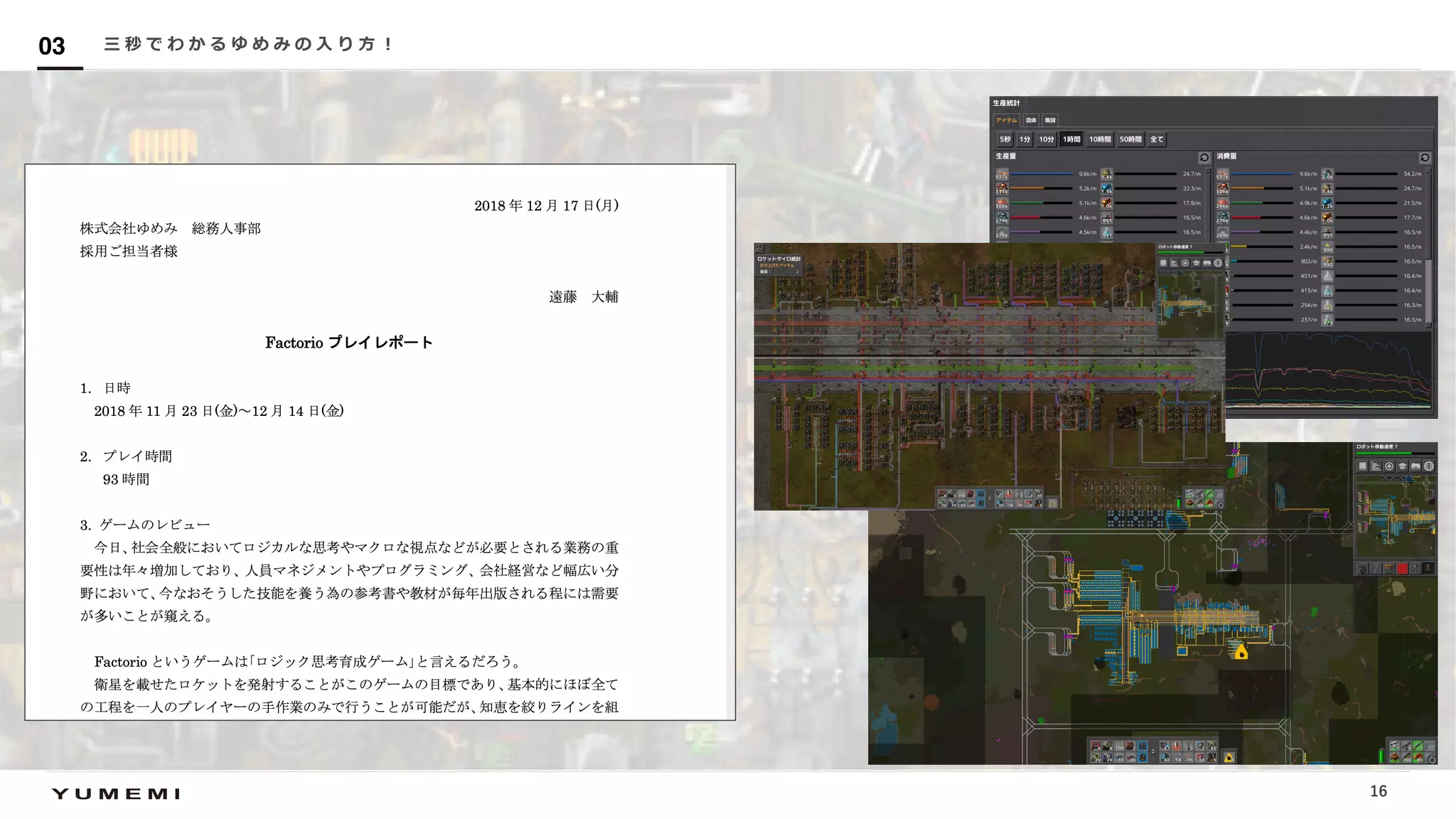The image size is (1456, 819).
Task: Click the 2.0k item icon in 消費量 list
Action: pyautogui.click(x=1327, y=174)
